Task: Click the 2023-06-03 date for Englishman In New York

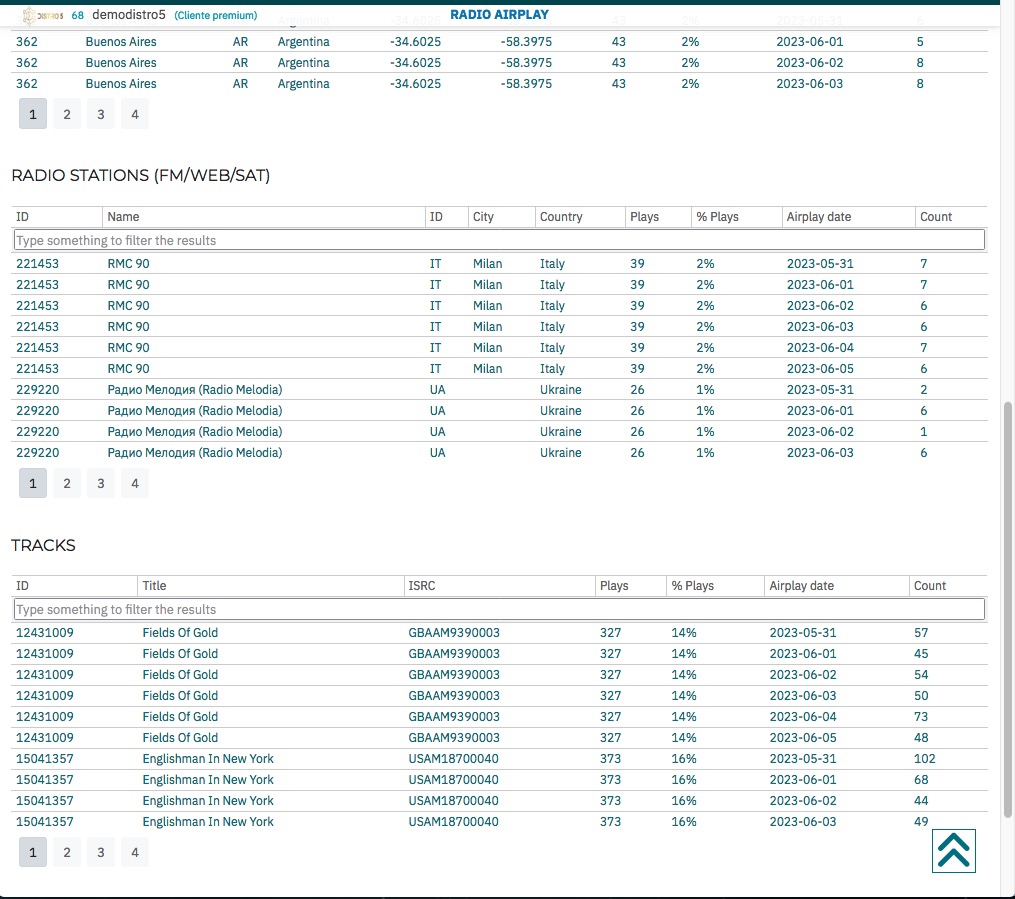Action: (803, 821)
